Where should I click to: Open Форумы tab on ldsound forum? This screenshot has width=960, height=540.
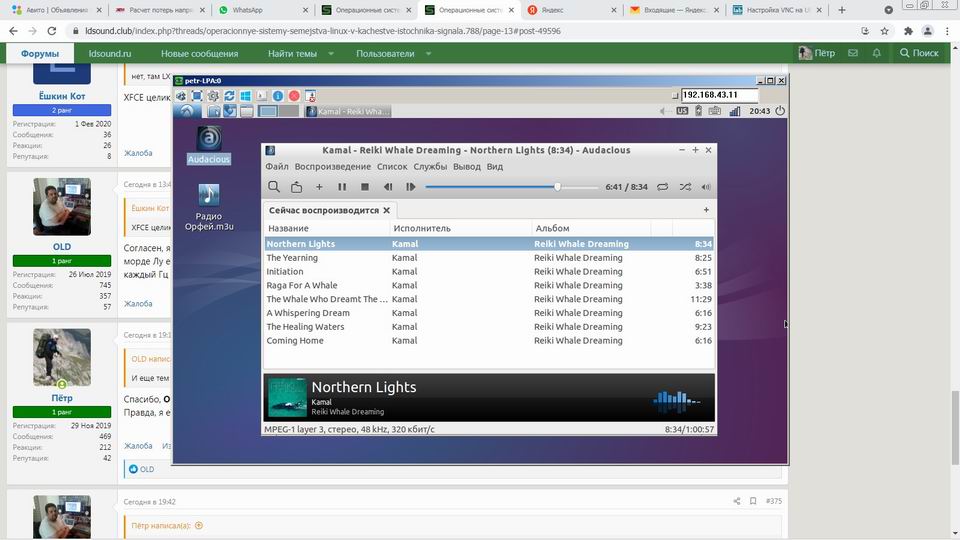tap(40, 53)
